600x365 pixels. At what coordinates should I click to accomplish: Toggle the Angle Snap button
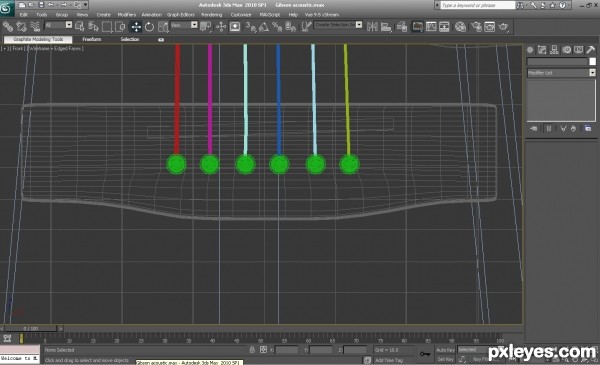[264, 27]
